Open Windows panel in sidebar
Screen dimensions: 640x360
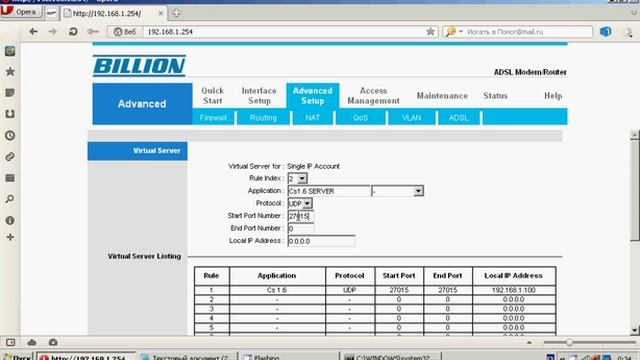(x=10, y=178)
